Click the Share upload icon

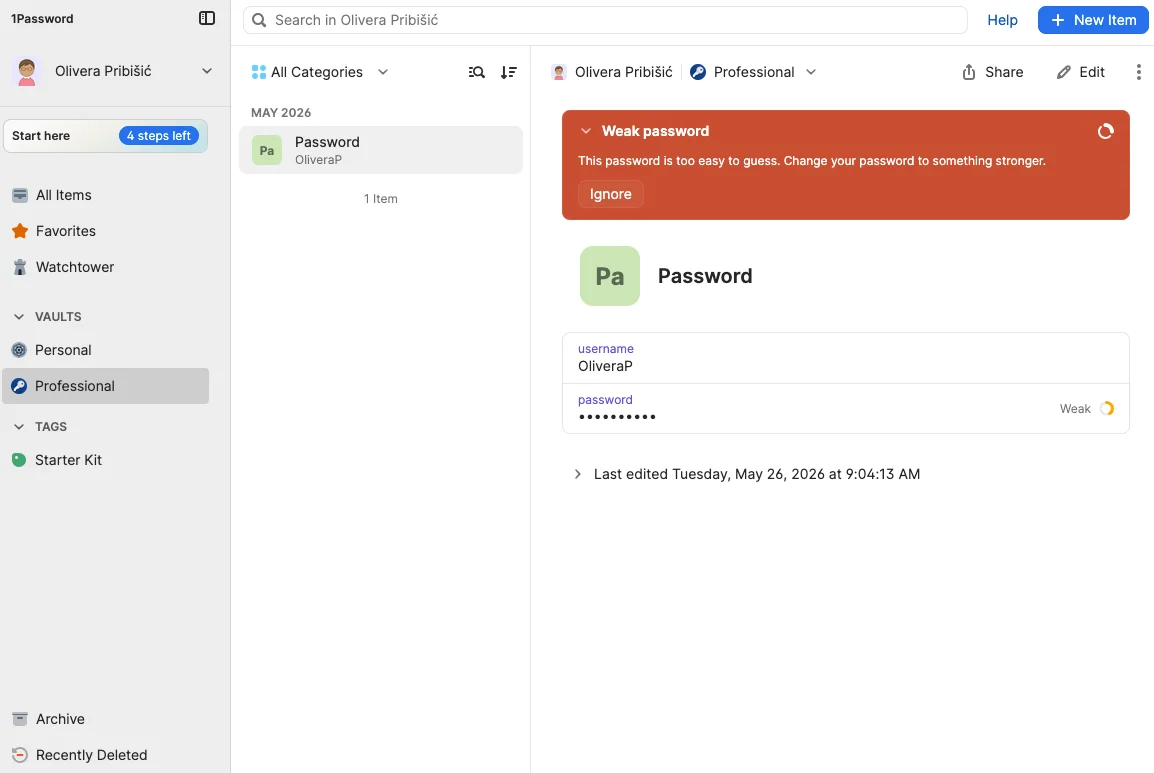(969, 72)
